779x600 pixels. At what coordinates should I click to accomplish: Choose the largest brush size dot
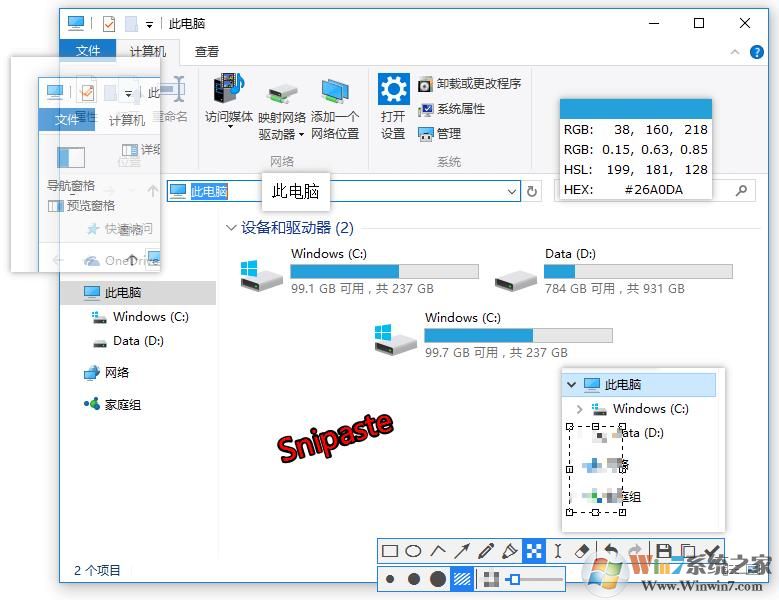[x=437, y=579]
